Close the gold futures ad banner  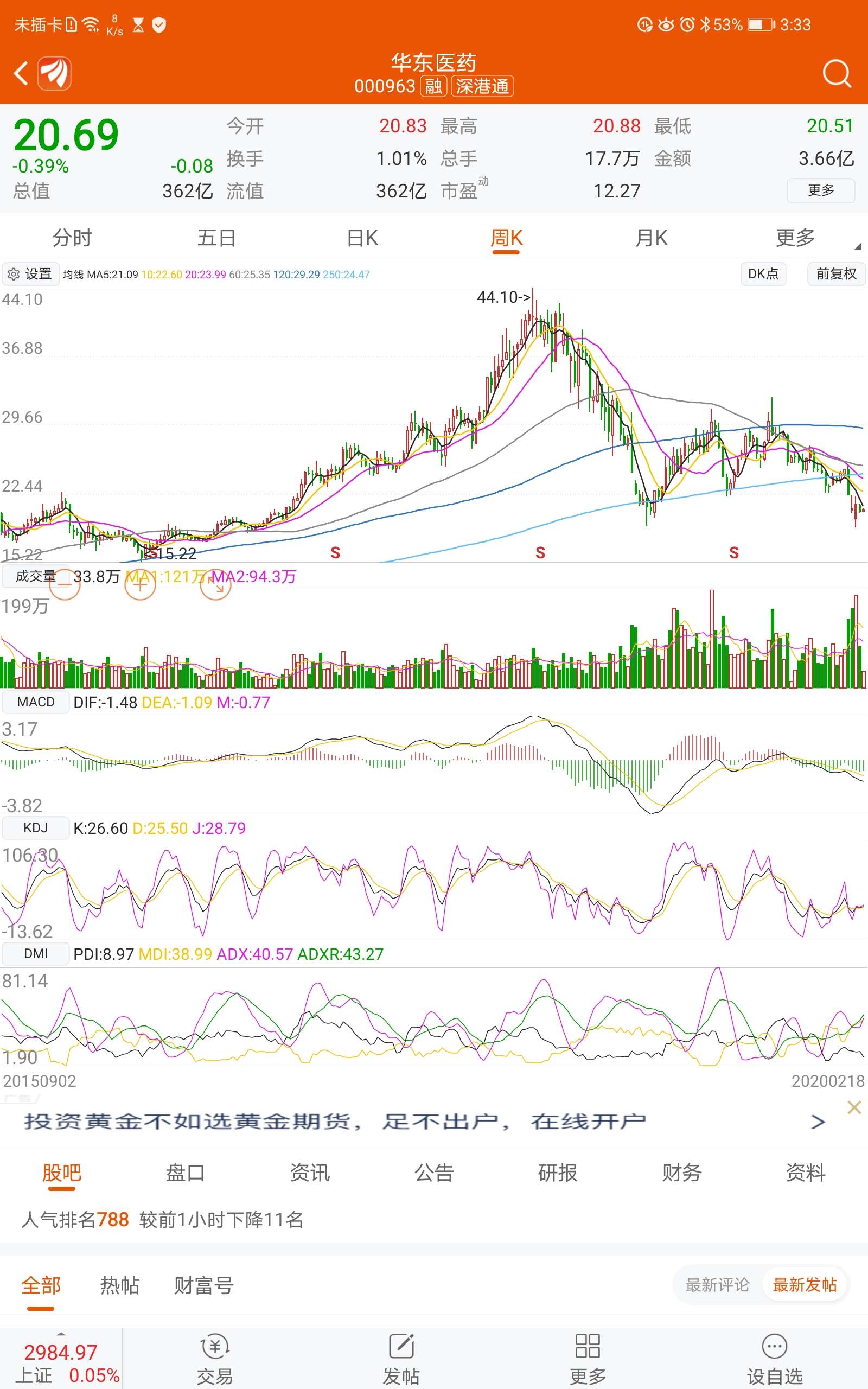(x=854, y=1107)
